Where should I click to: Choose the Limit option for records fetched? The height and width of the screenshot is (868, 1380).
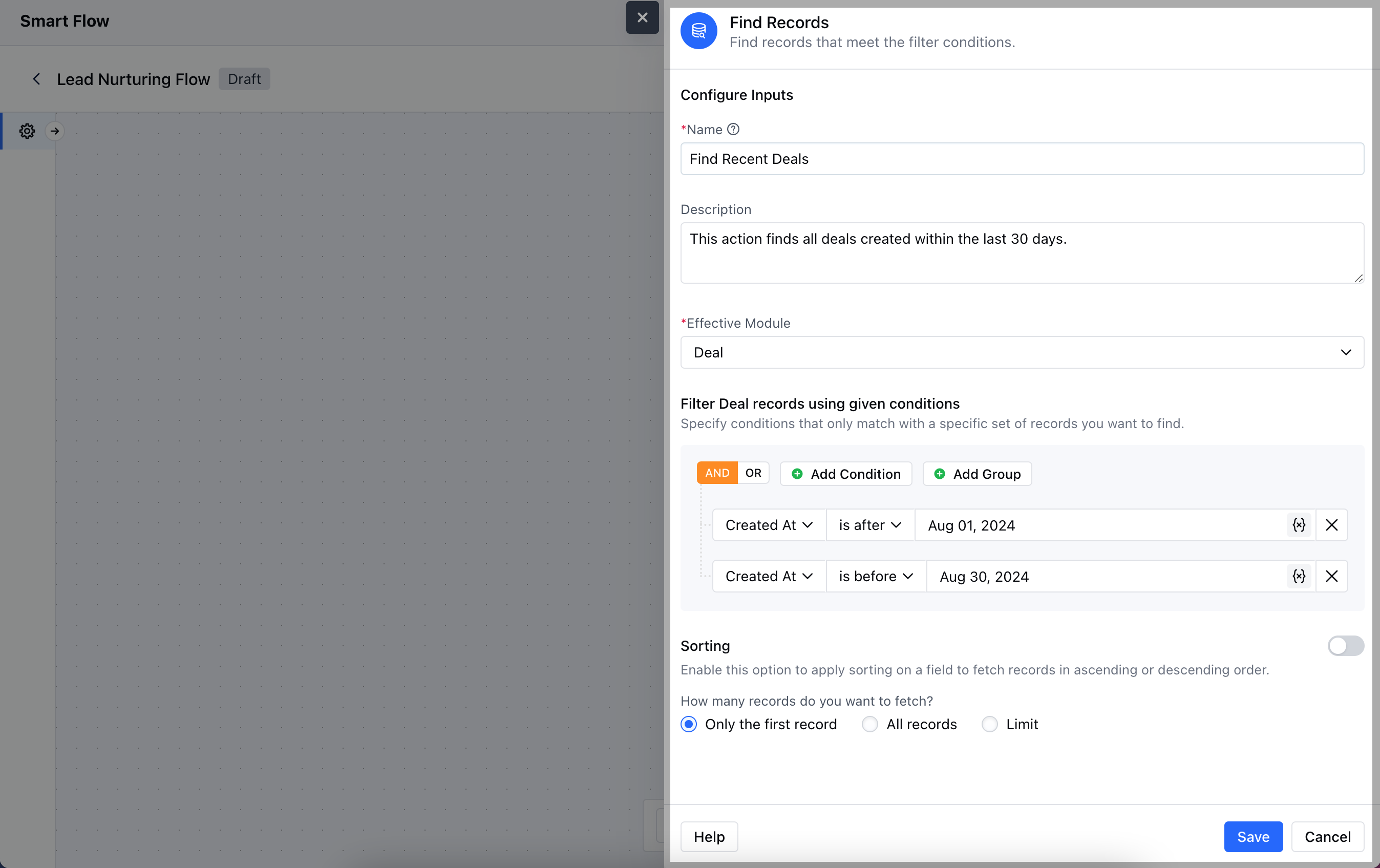point(989,724)
